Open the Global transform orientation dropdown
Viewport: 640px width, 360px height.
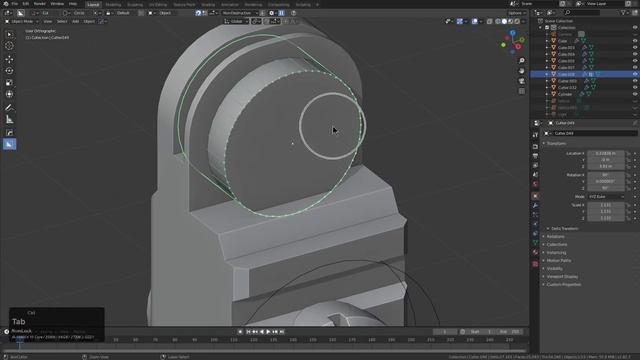point(236,21)
